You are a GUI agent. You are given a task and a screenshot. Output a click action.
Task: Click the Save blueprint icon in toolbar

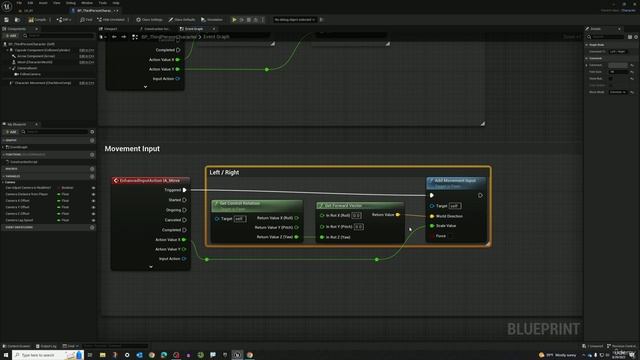pyautogui.click(x=7, y=20)
